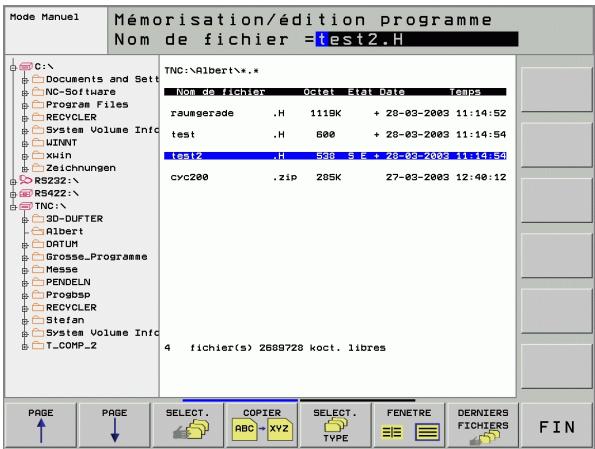Image resolution: width=595 pixels, height=449 pixels.
Task: Click the FIN softkey
Action: (x=557, y=425)
